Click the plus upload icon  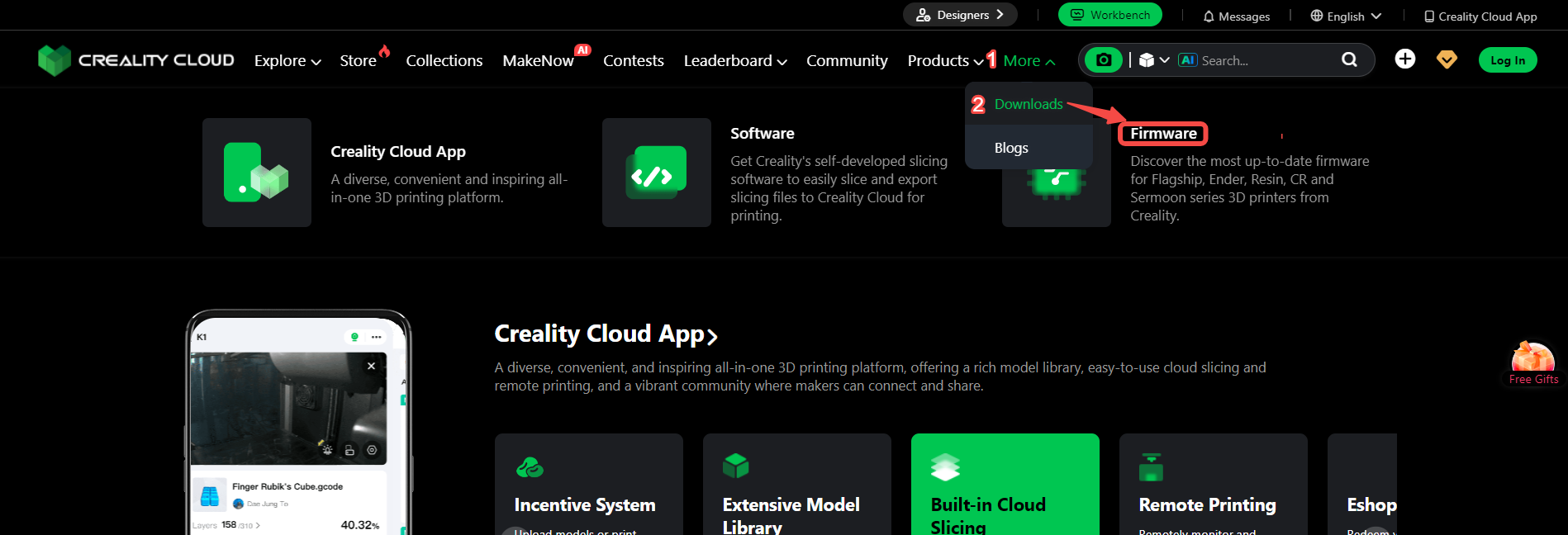[x=1404, y=59]
